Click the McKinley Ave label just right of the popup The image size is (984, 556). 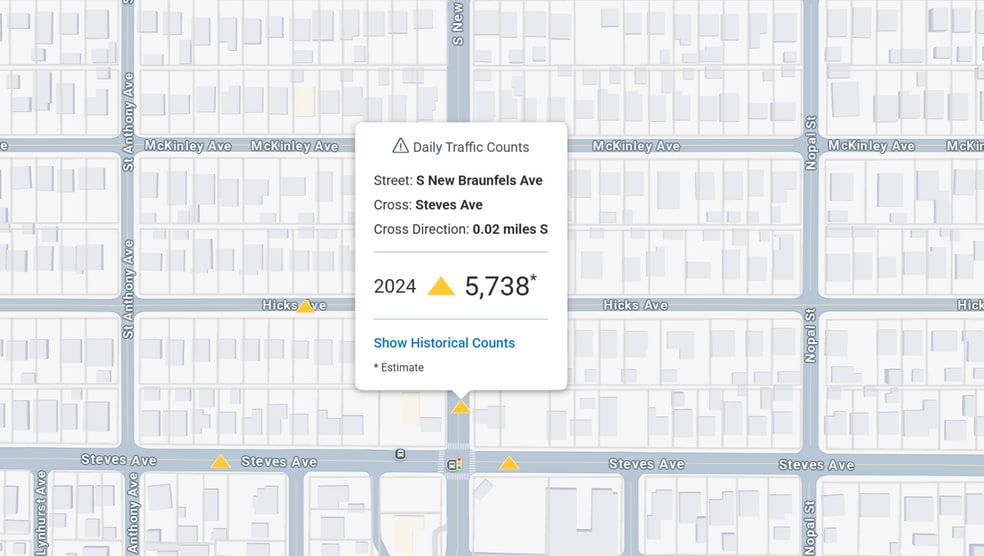[x=636, y=146]
